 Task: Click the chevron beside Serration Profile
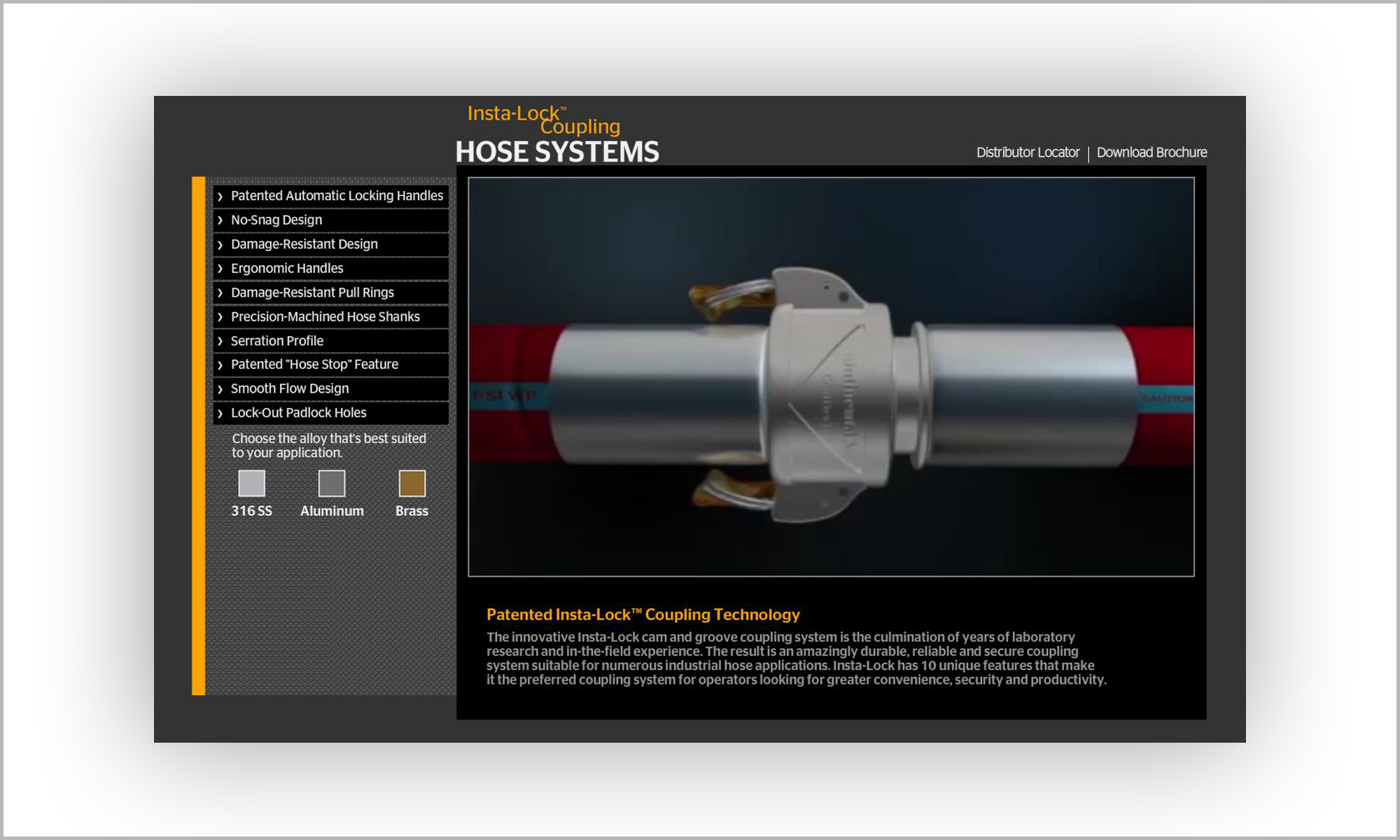220,342
